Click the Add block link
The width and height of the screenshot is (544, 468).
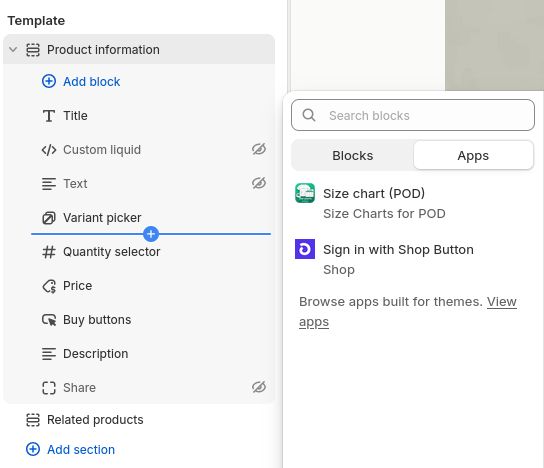(92, 82)
